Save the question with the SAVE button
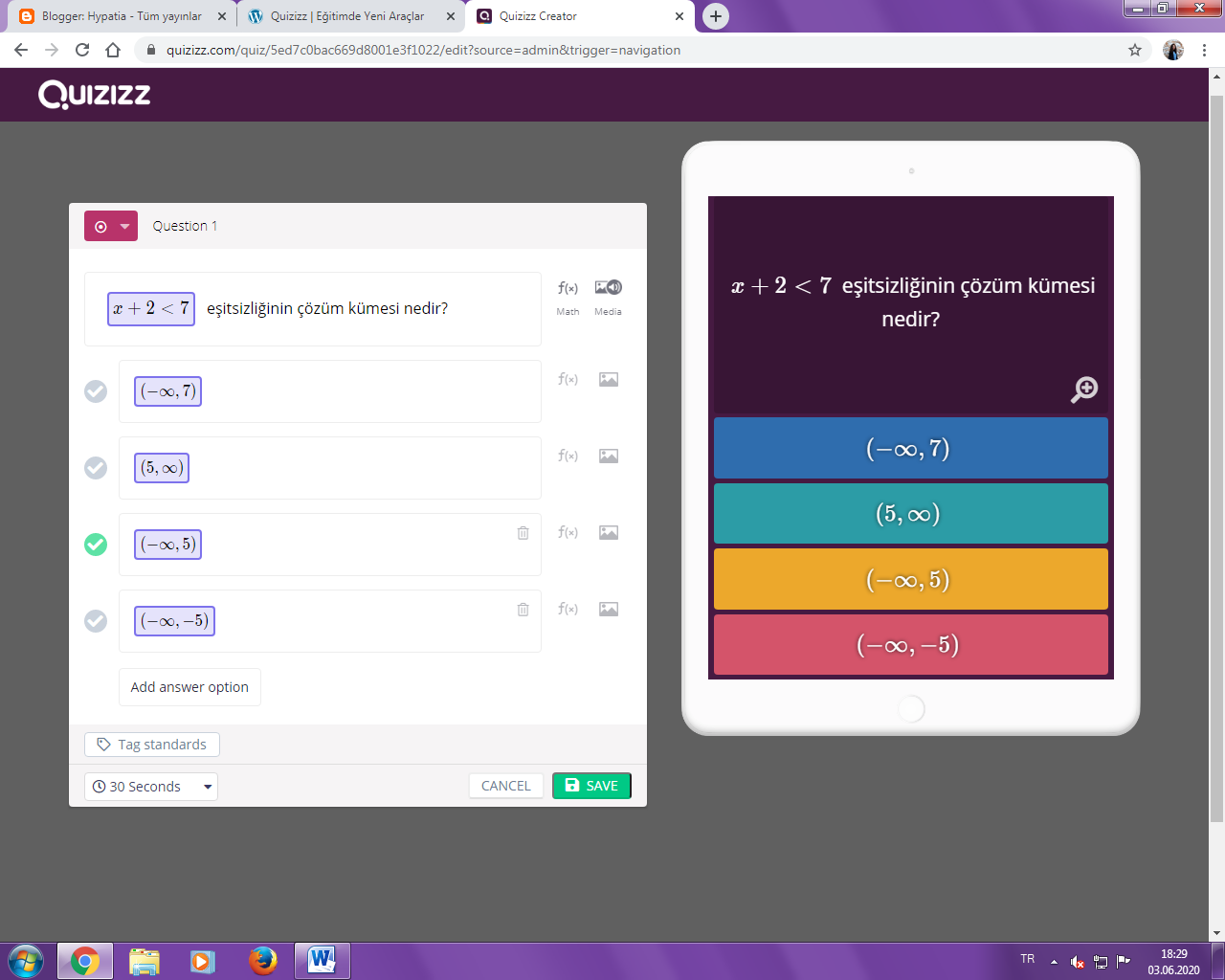The width and height of the screenshot is (1225, 980). point(591,785)
